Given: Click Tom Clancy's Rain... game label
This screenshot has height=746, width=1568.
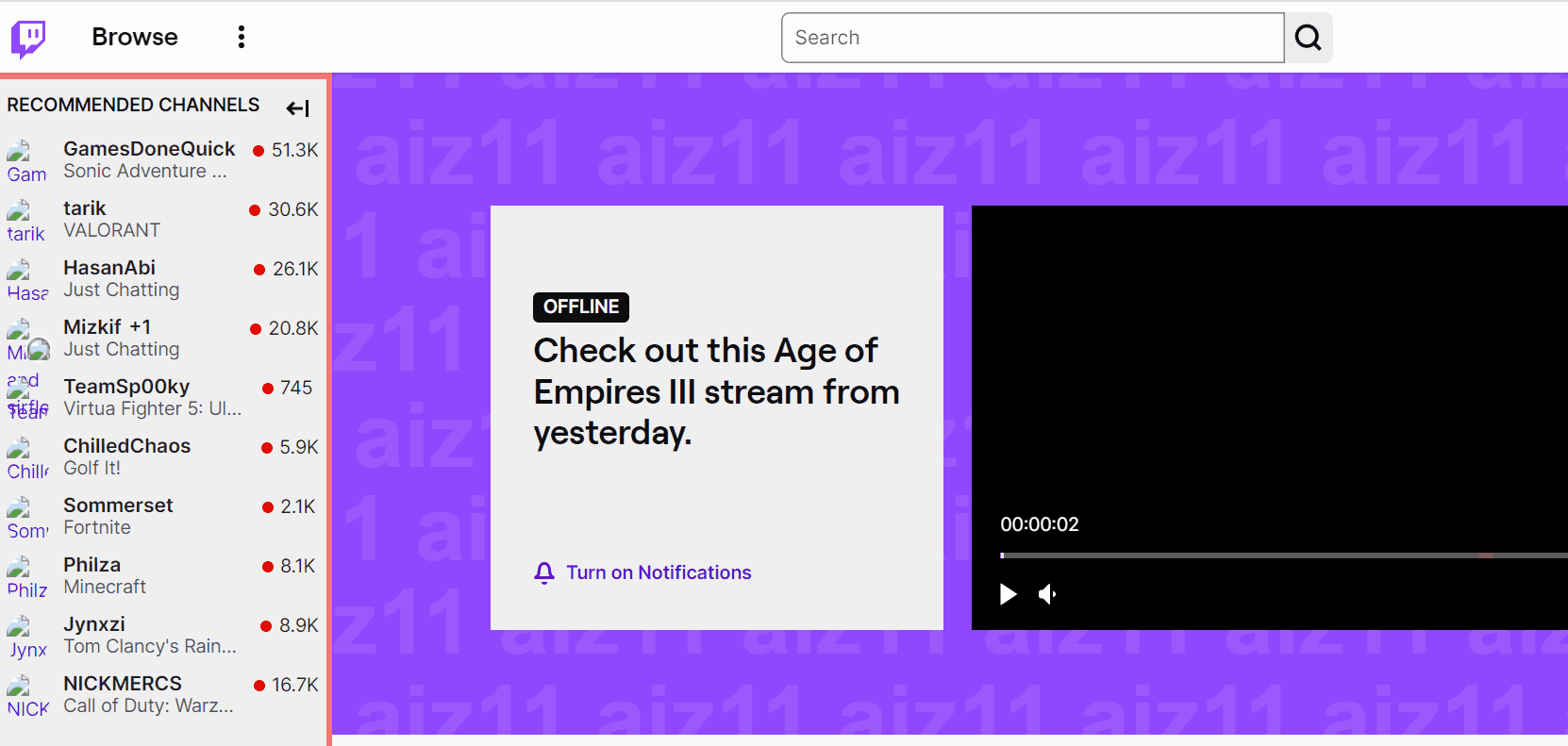Looking at the screenshot, I should (x=149, y=647).
